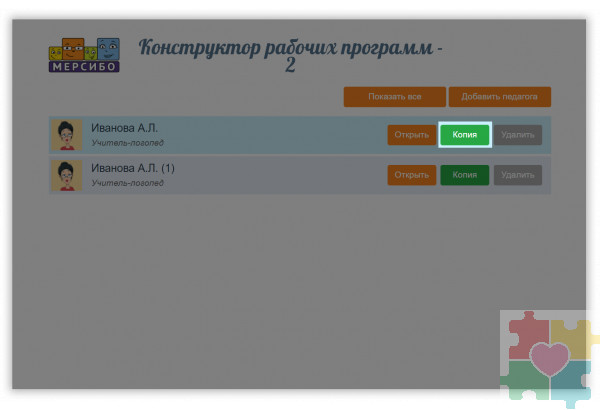Select the name Иванова А.Л. in first row
The height and width of the screenshot is (410, 600).
tap(124, 128)
